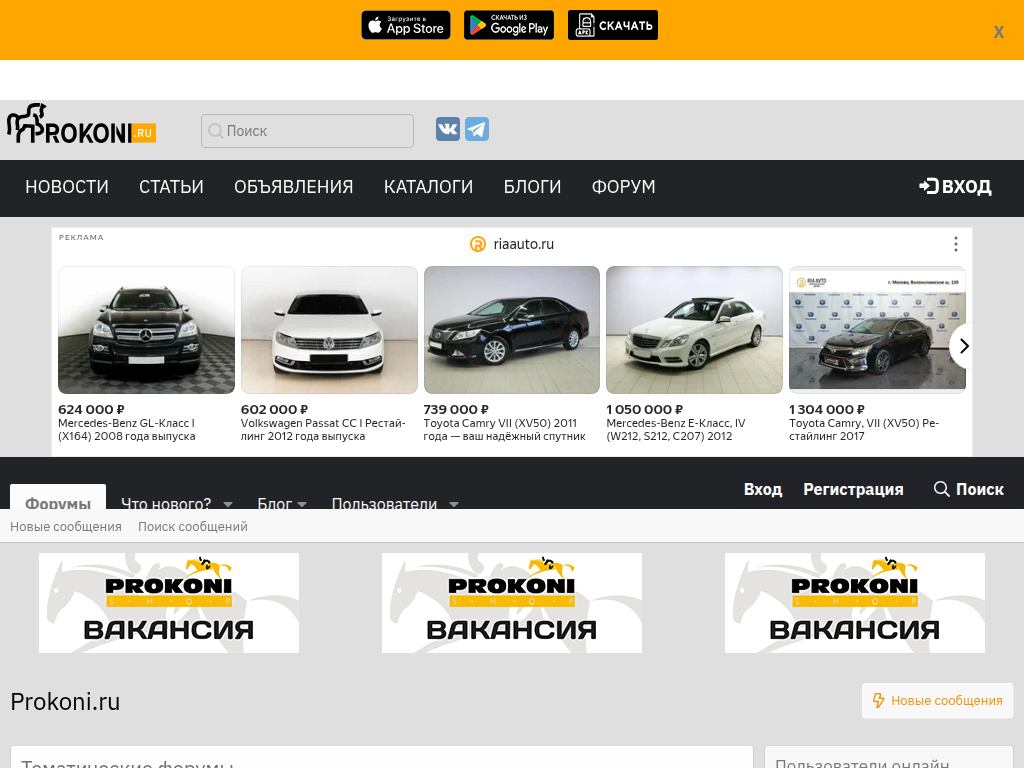Click the Google Play download badge
1024x768 pixels.
pos(508,25)
